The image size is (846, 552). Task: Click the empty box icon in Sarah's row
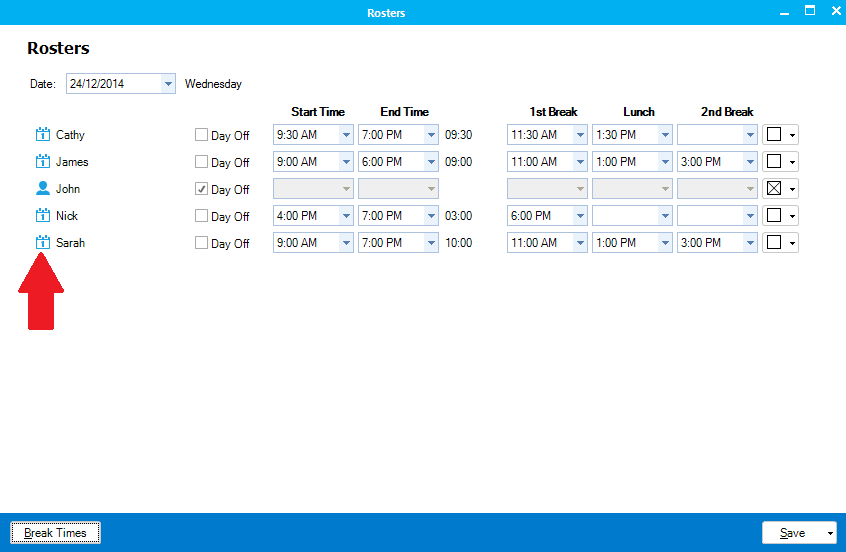click(x=773, y=243)
